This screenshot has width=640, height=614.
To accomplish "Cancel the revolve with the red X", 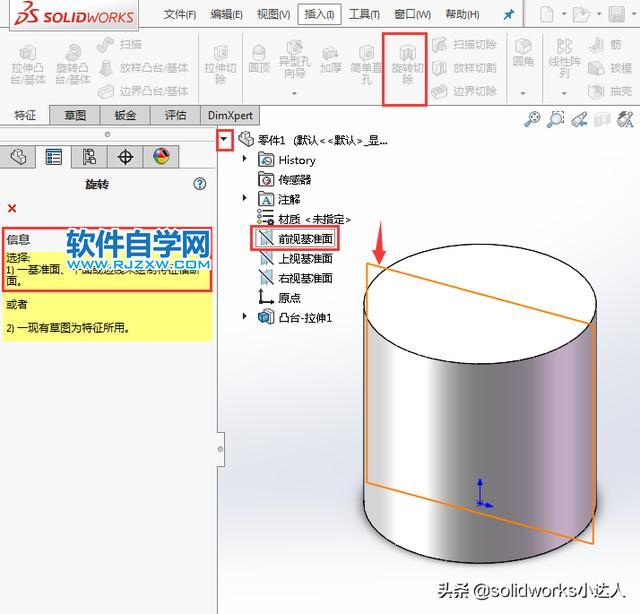I will click(12, 209).
